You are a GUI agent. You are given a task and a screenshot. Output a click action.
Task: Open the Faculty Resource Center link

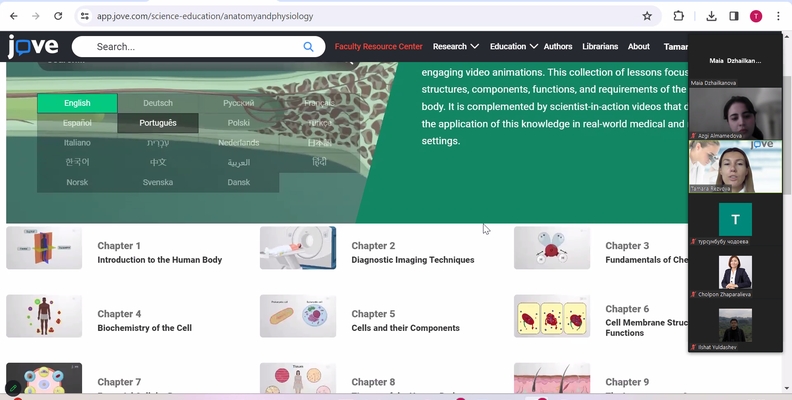[x=378, y=46]
